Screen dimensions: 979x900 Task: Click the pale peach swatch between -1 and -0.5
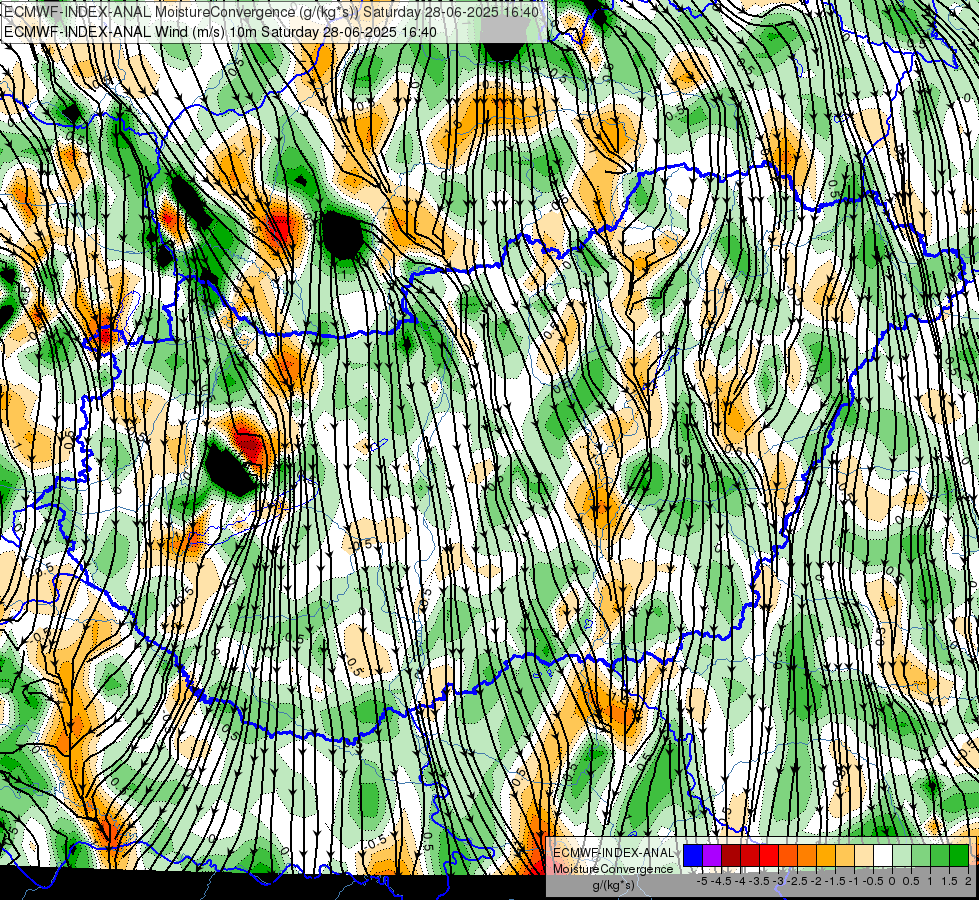point(864,855)
